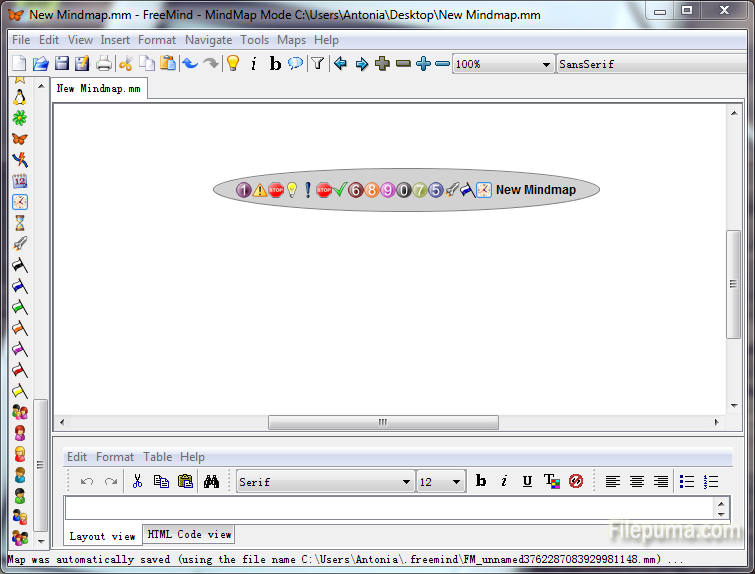Click the text color icon in note editor
The image size is (755, 574).
551,482
